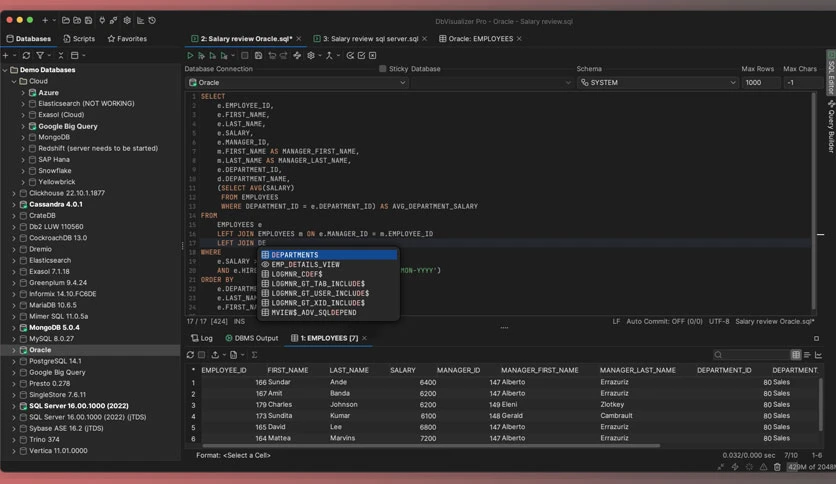
Task: Click the result grid search field
Action: (751, 355)
